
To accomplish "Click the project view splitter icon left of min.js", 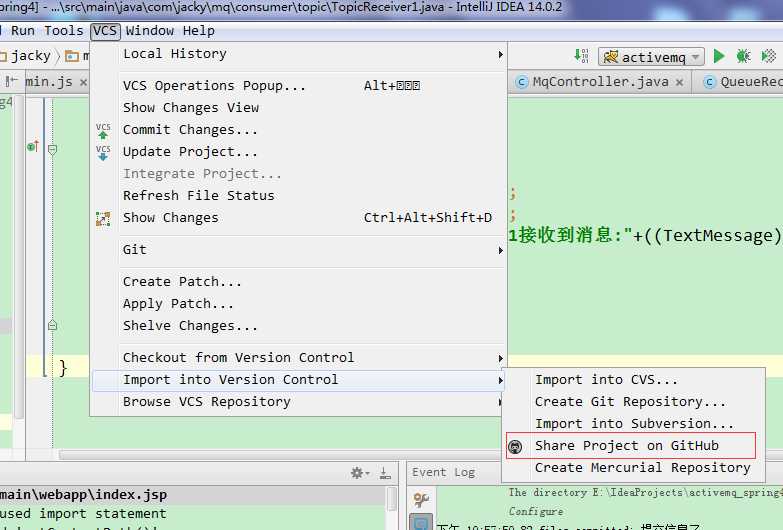I will pyautogui.click(x=11, y=81).
